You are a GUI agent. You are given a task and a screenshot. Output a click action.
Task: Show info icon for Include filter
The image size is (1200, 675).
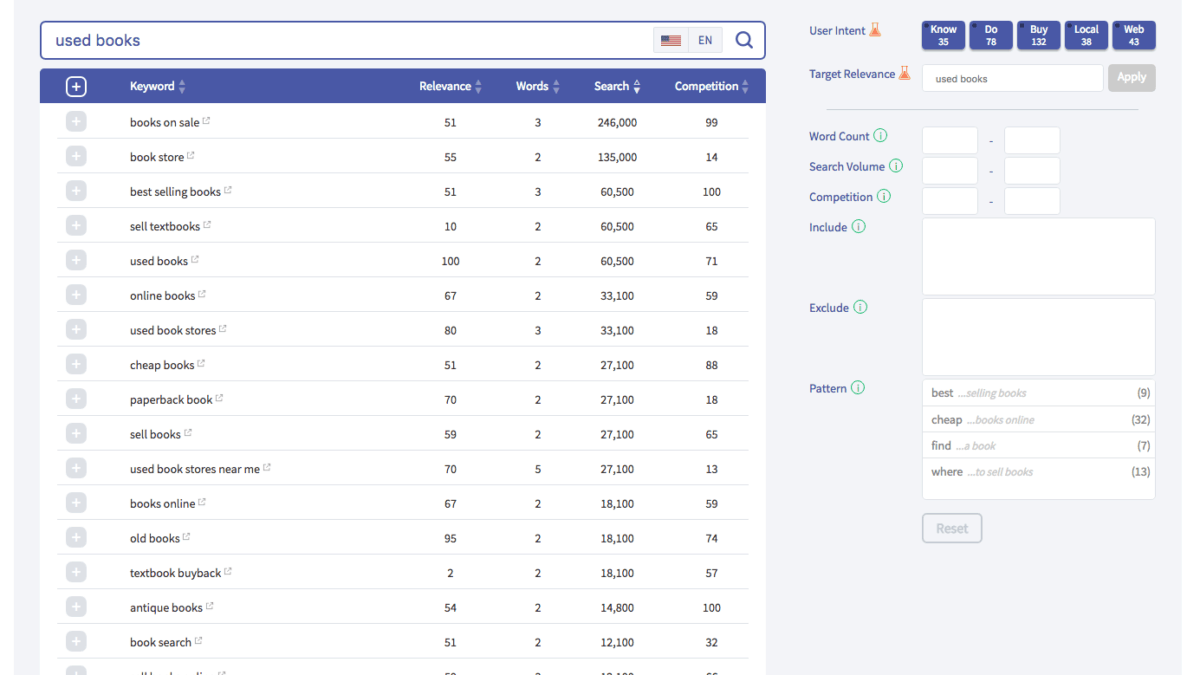tap(858, 227)
